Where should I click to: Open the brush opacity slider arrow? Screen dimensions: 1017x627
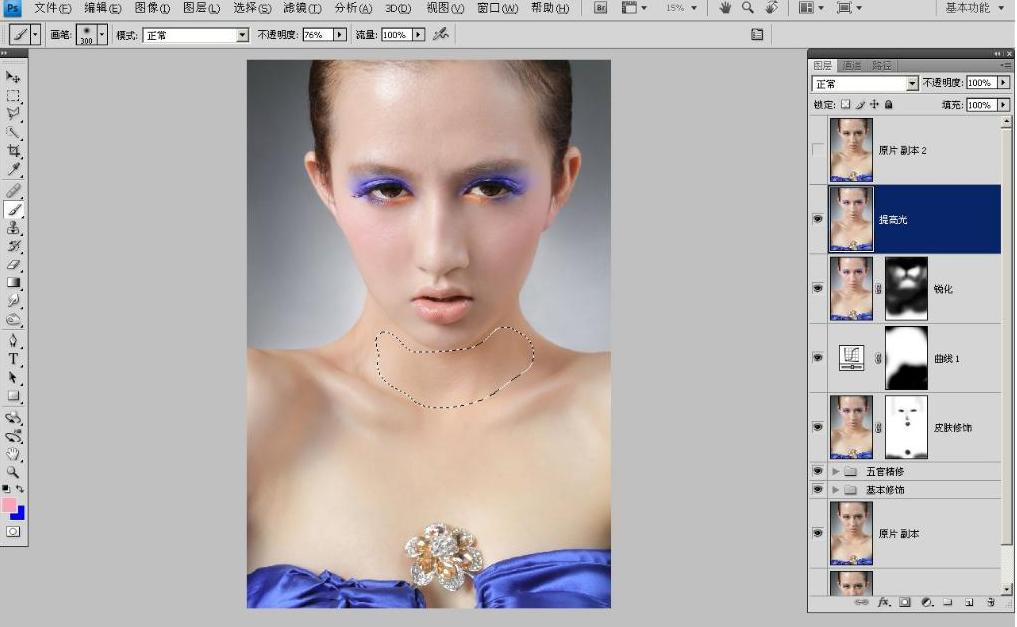tap(340, 34)
